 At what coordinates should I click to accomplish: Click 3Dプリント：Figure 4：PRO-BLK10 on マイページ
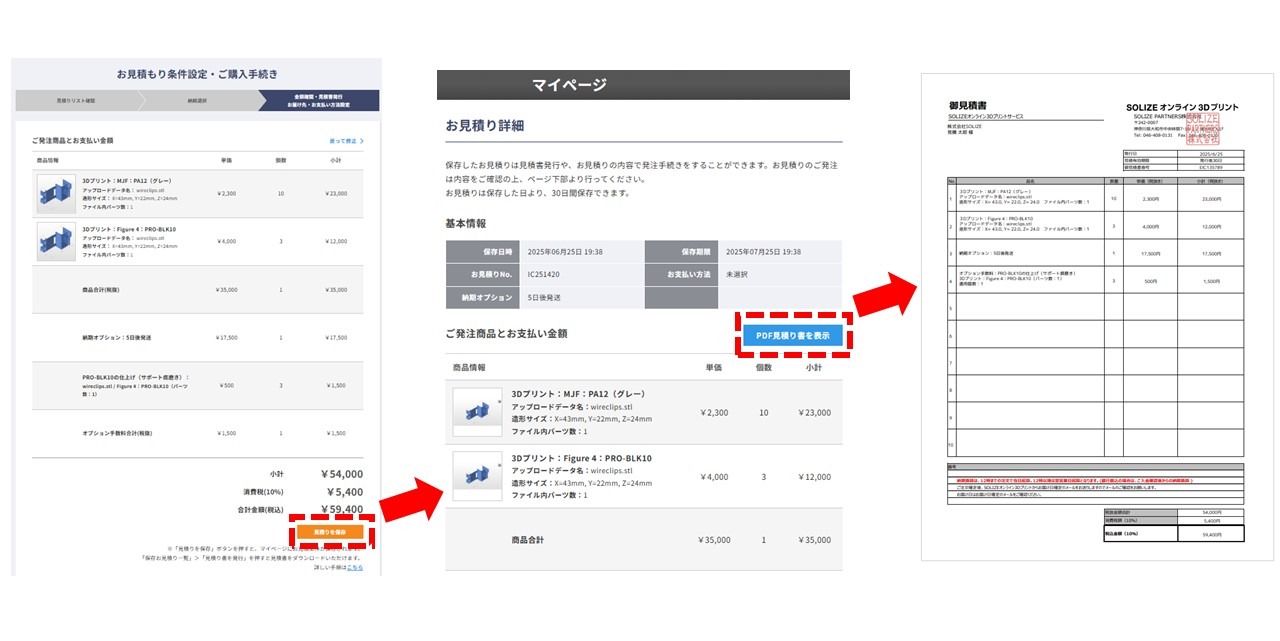click(581, 458)
